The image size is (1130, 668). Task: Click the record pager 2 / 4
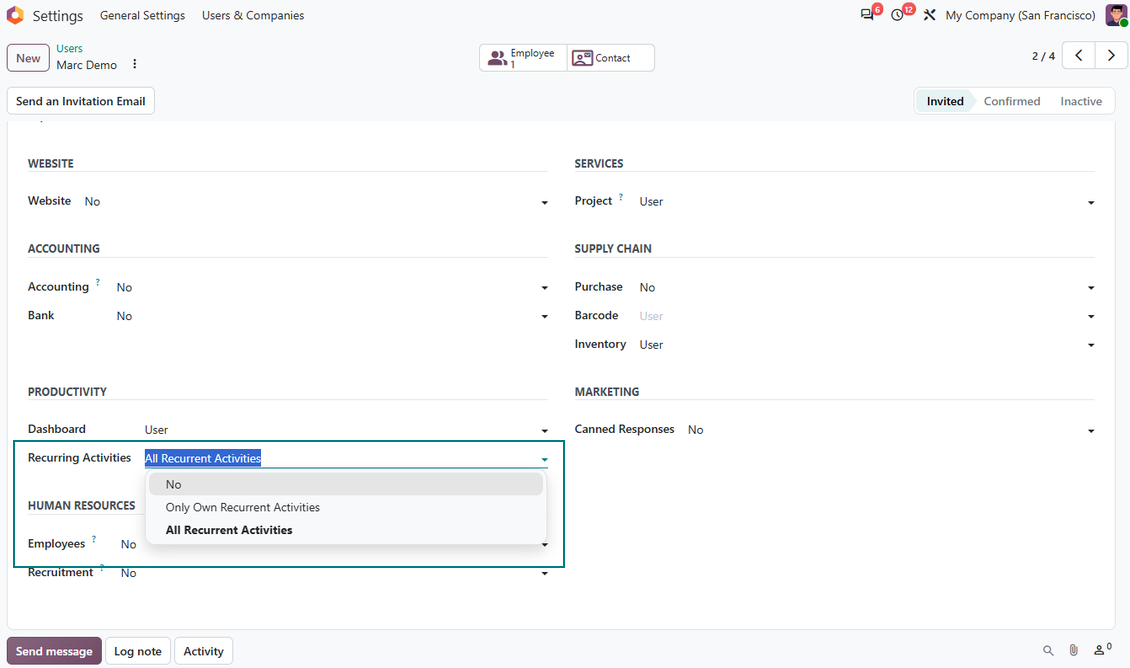tap(1043, 56)
